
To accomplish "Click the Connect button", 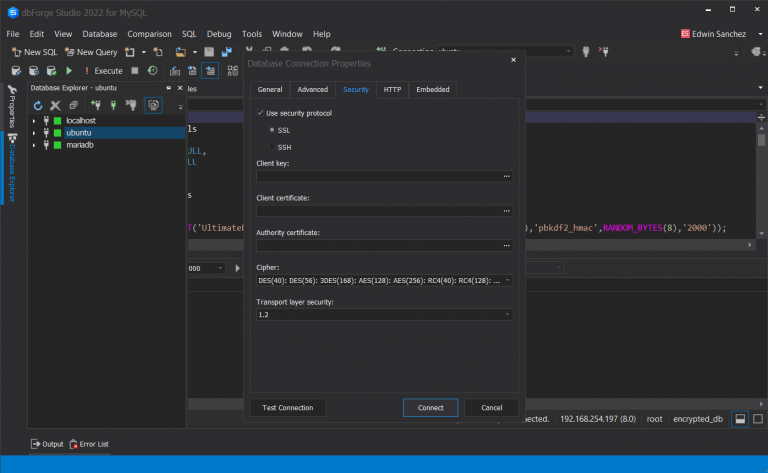I will 431,408.
